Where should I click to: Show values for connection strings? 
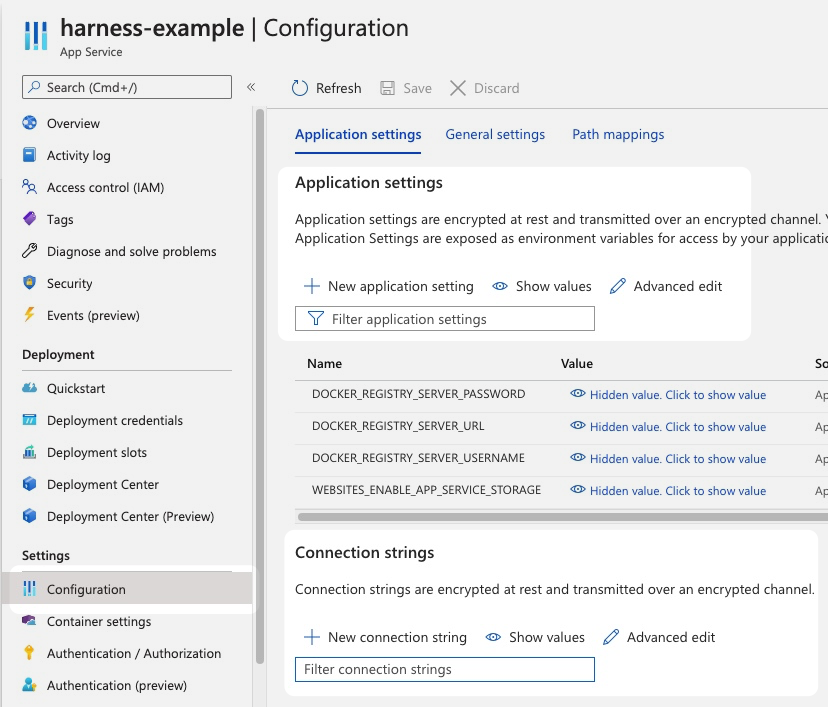535,637
